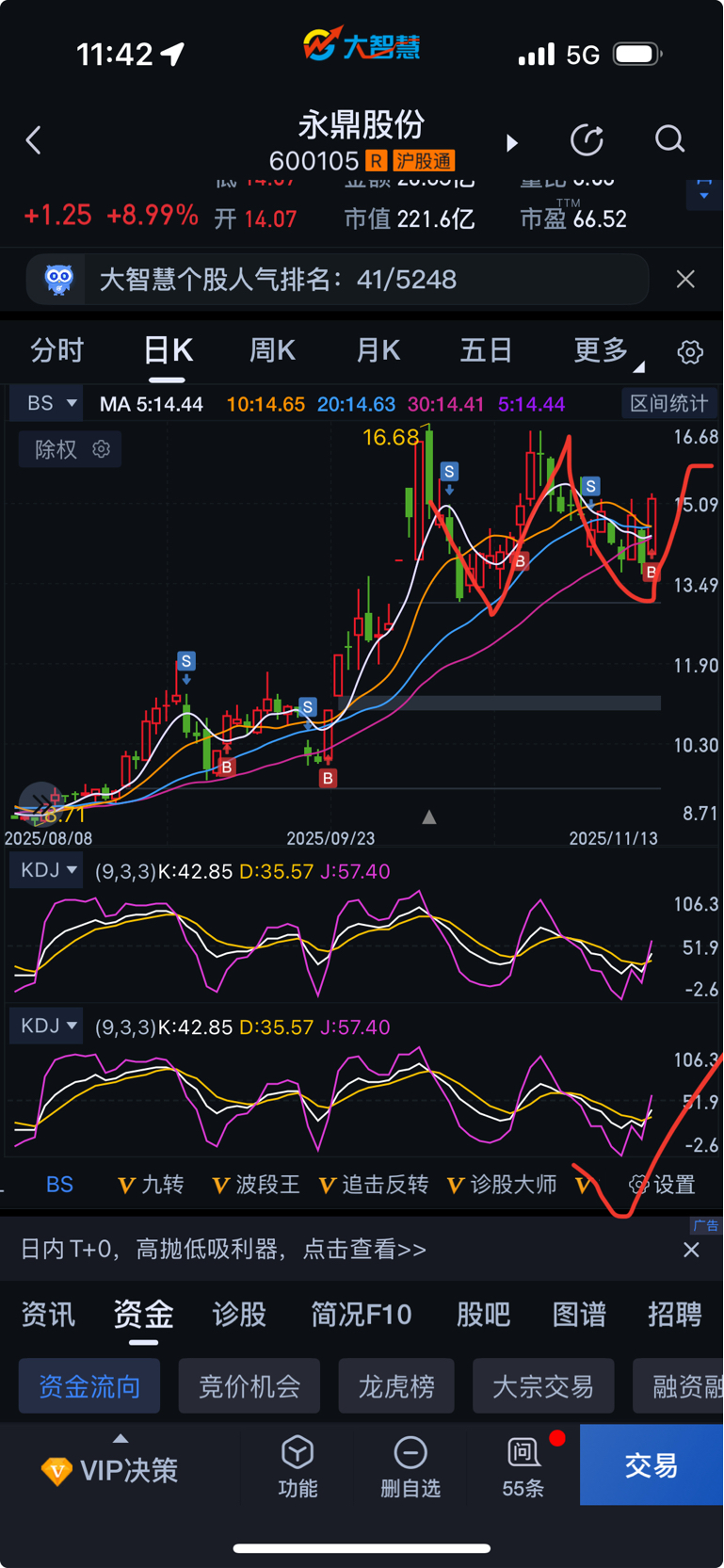
Task: Open 除权 adjustment gear setting
Action: coord(101,449)
